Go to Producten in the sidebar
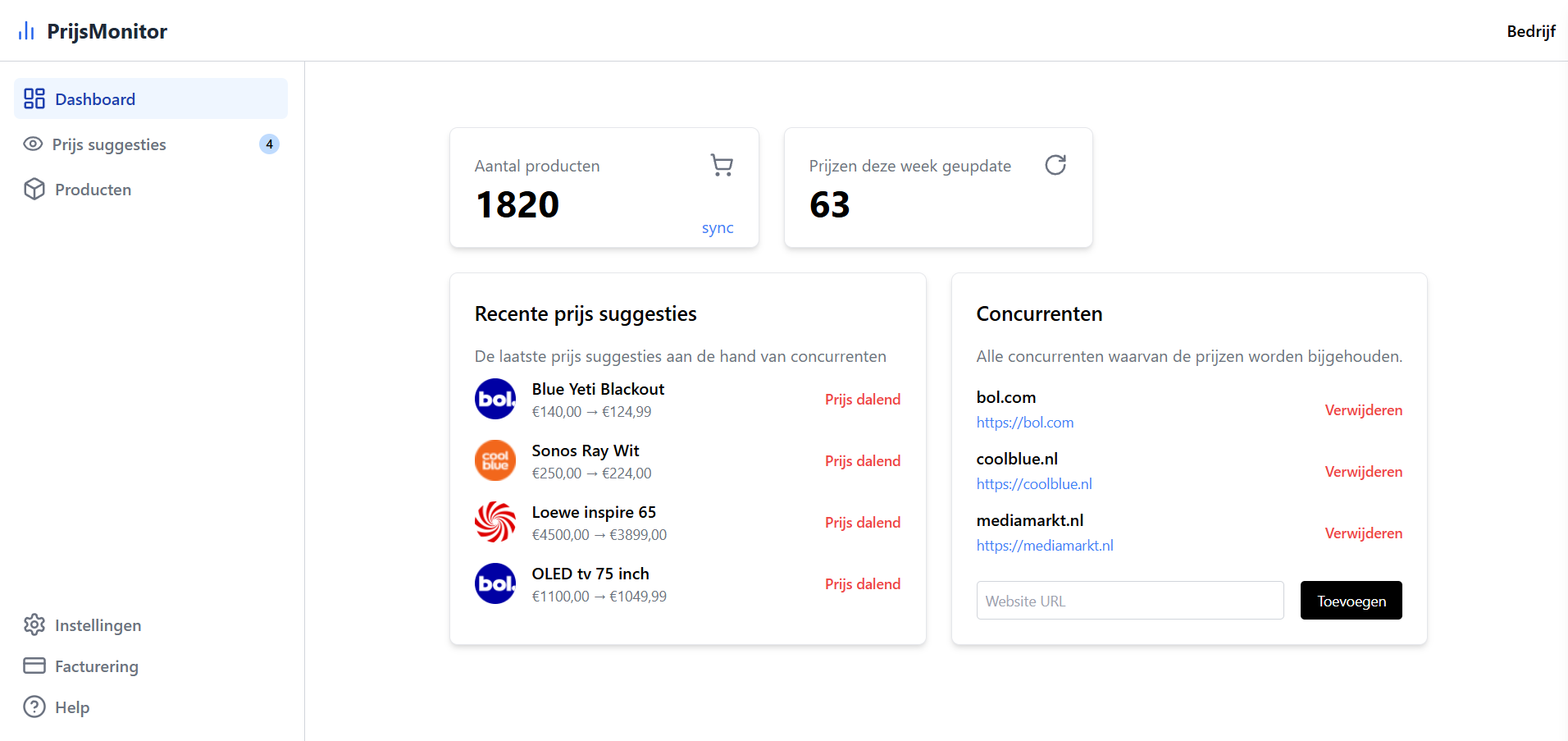This screenshot has height=741, width=1568. [x=93, y=190]
